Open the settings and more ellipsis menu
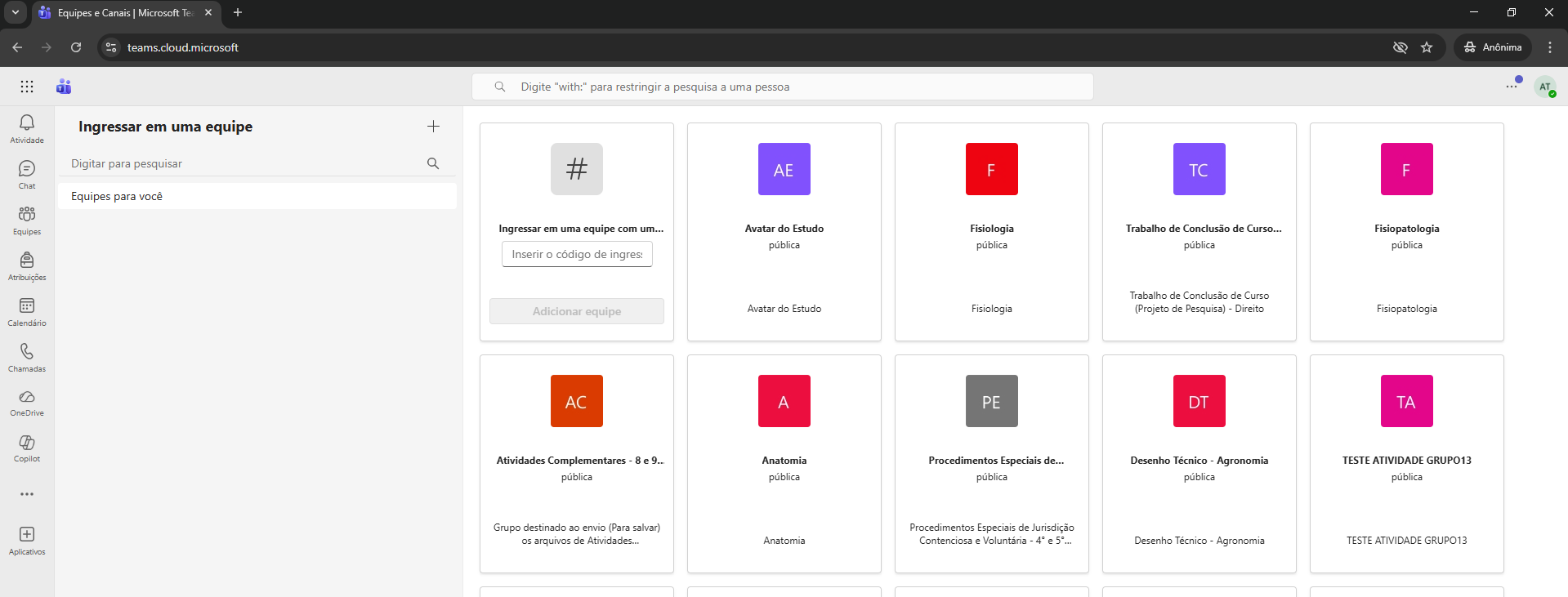Image resolution: width=1568 pixels, height=597 pixels. tap(1512, 87)
